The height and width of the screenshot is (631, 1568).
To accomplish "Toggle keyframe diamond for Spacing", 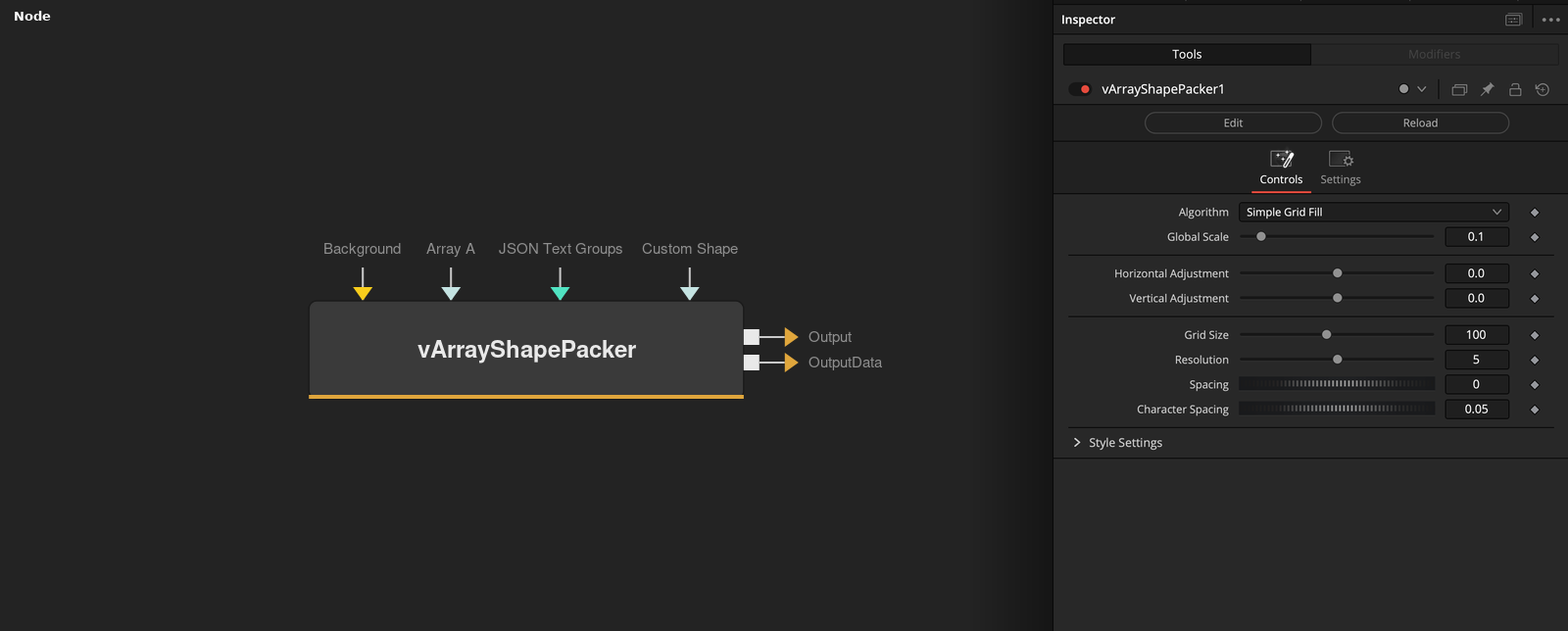I will (x=1535, y=385).
